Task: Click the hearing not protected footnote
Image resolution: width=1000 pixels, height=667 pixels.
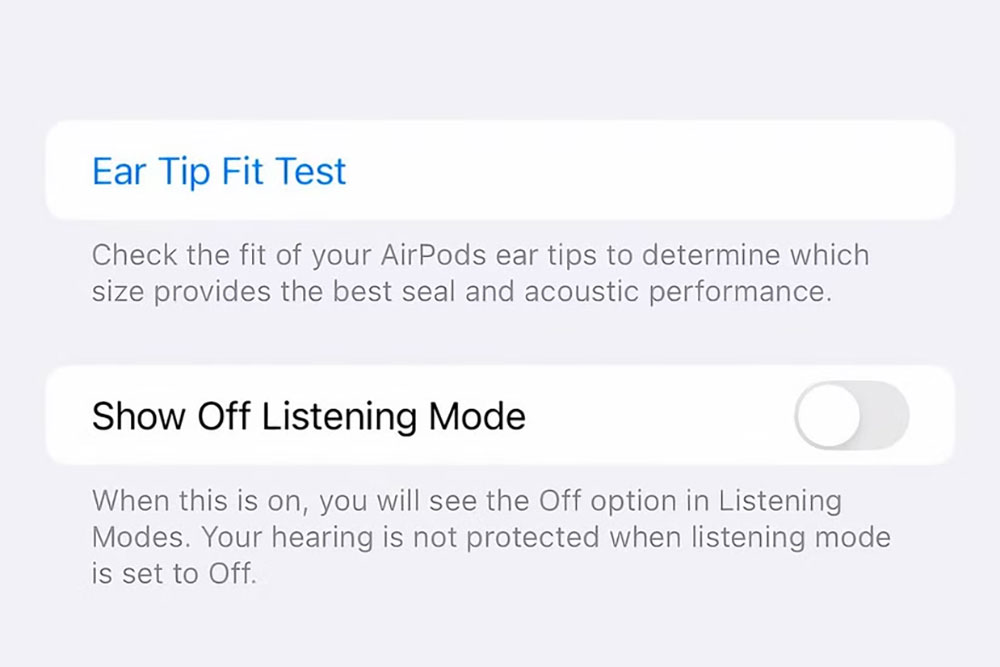Action: pyautogui.click(x=491, y=537)
